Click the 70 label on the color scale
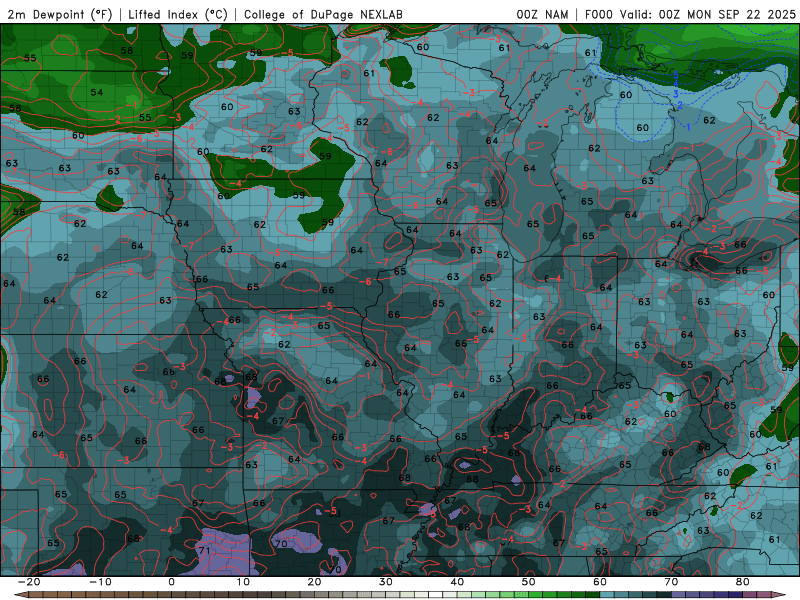 [671, 582]
